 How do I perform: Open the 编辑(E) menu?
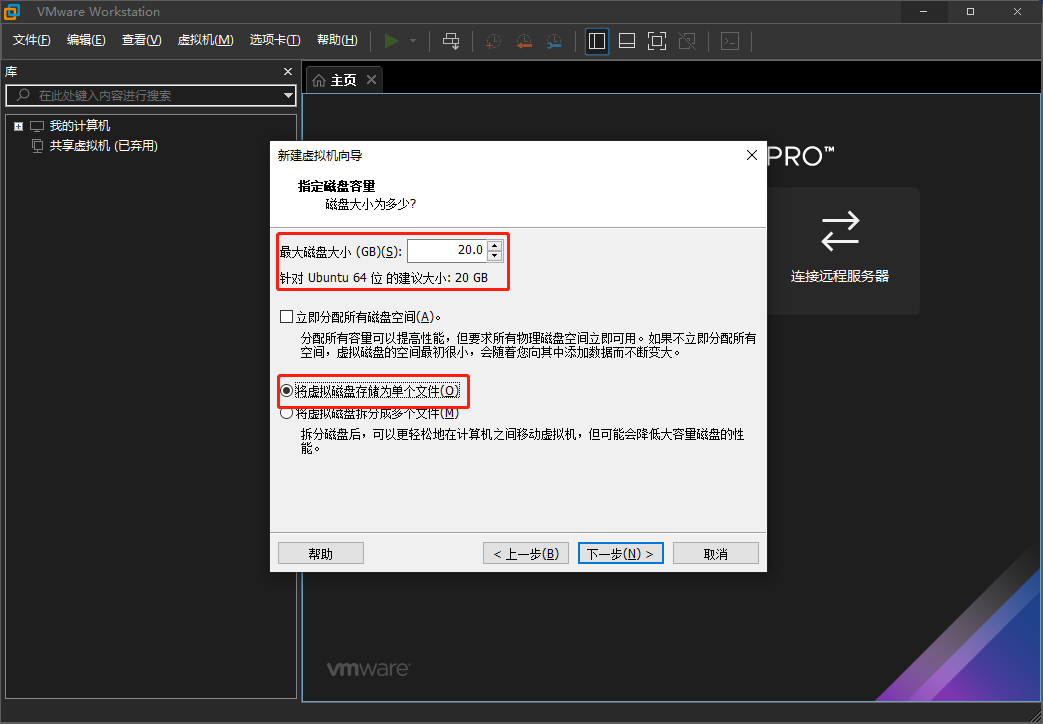point(86,40)
